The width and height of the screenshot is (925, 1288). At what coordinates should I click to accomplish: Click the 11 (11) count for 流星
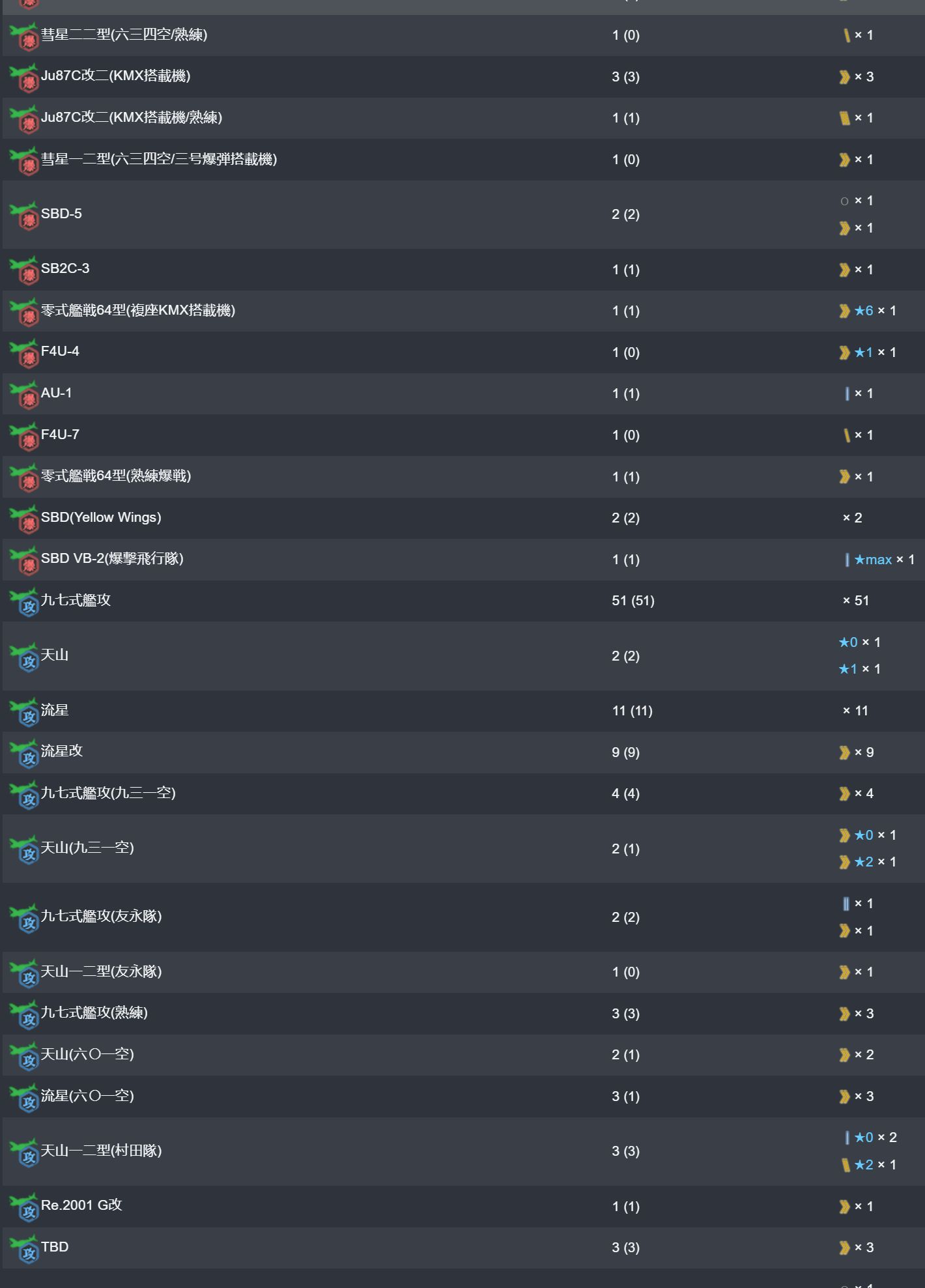[632, 711]
